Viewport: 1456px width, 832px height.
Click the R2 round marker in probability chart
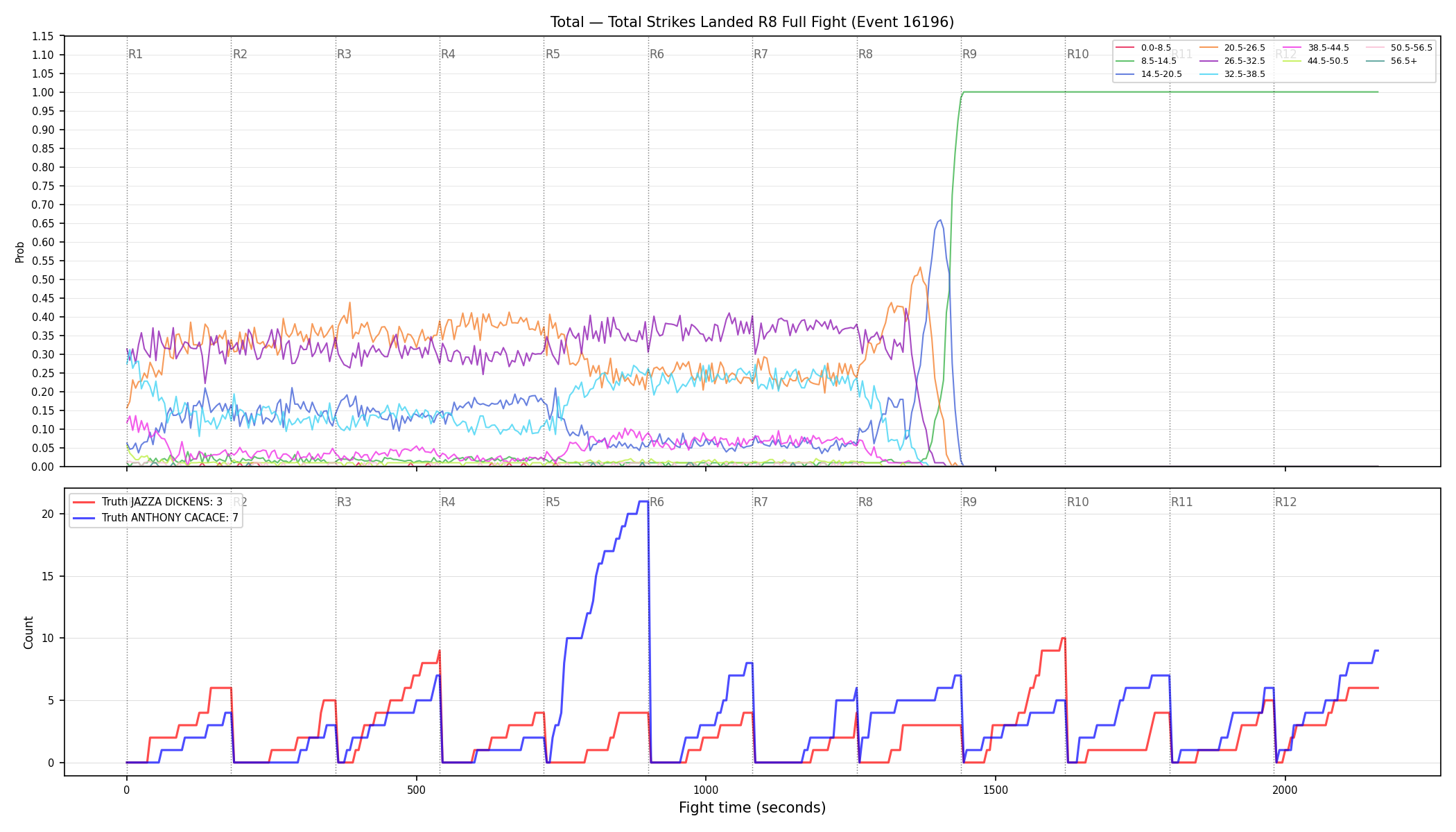[x=240, y=54]
